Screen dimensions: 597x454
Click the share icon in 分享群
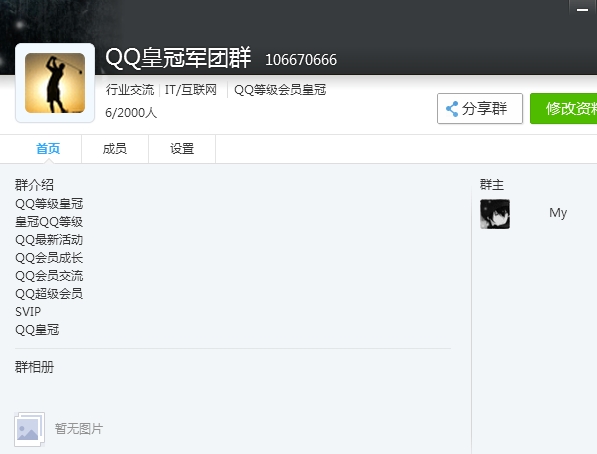coord(452,109)
